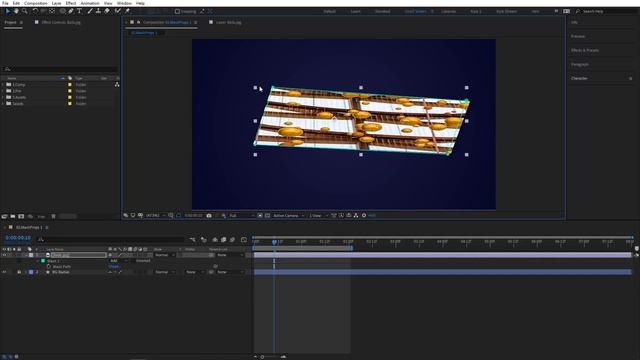Select the Brush tool
This screenshot has height=360, width=640.
pos(90,11)
